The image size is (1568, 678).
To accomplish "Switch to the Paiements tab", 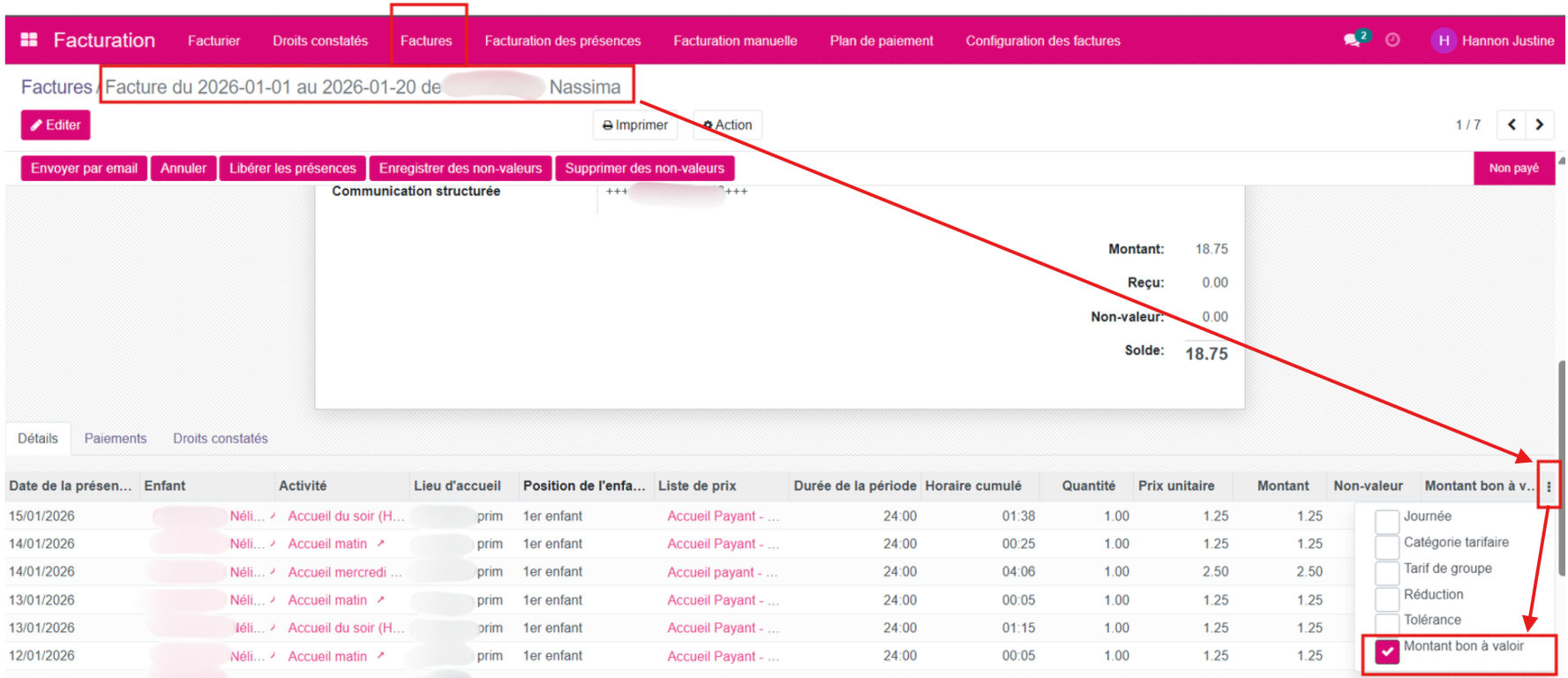I will click(116, 439).
